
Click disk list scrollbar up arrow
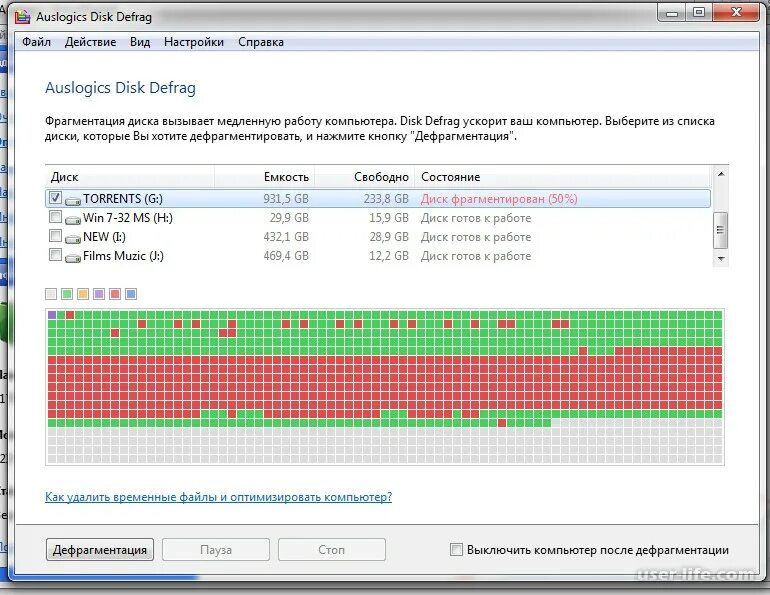720,174
